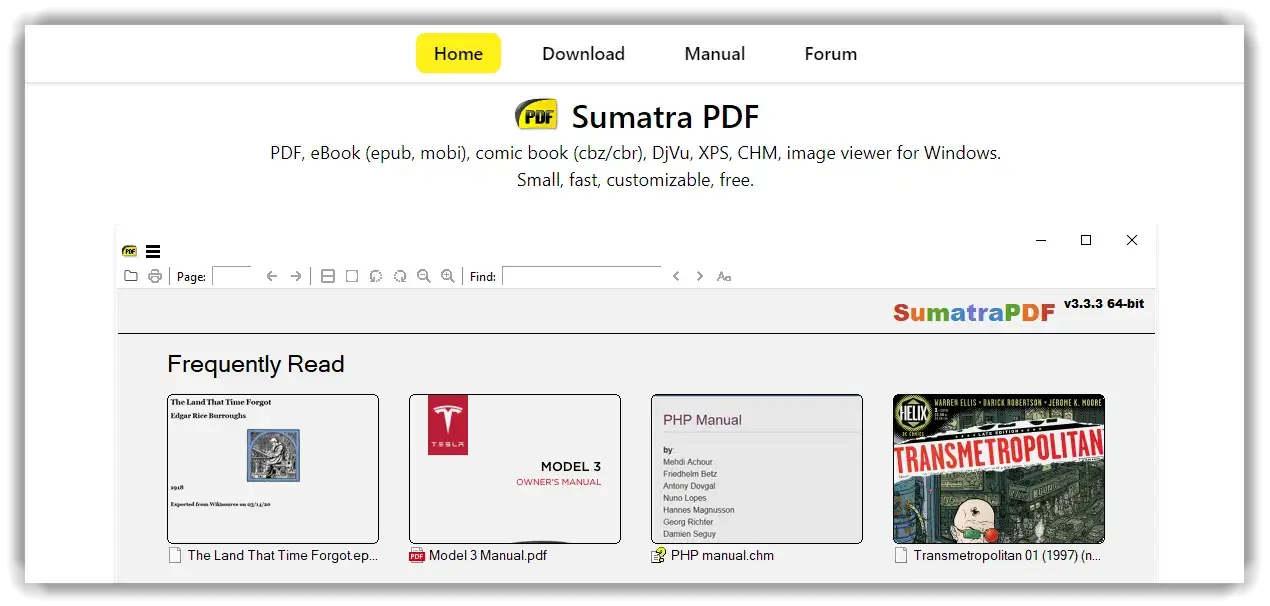Click the Zoom Out magnifier
This screenshot has height=606, width=1270.
coord(424,276)
